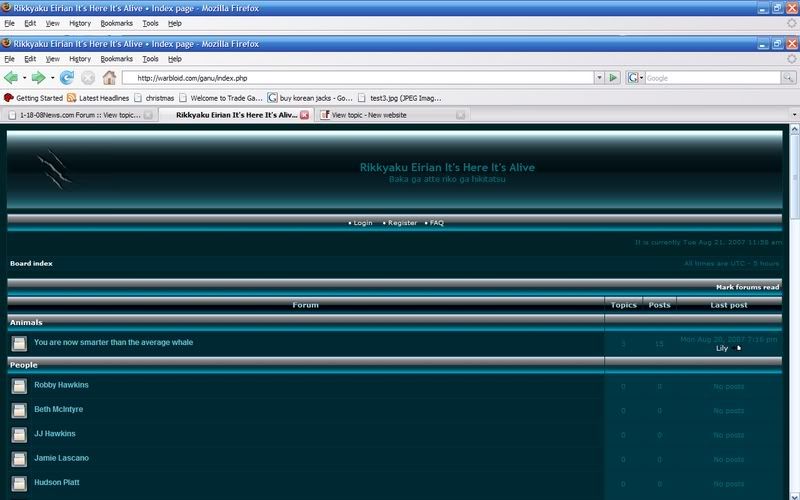The image size is (800, 500).
Task: Click the forum icon beside Hudson Platt
Action: click(19, 484)
